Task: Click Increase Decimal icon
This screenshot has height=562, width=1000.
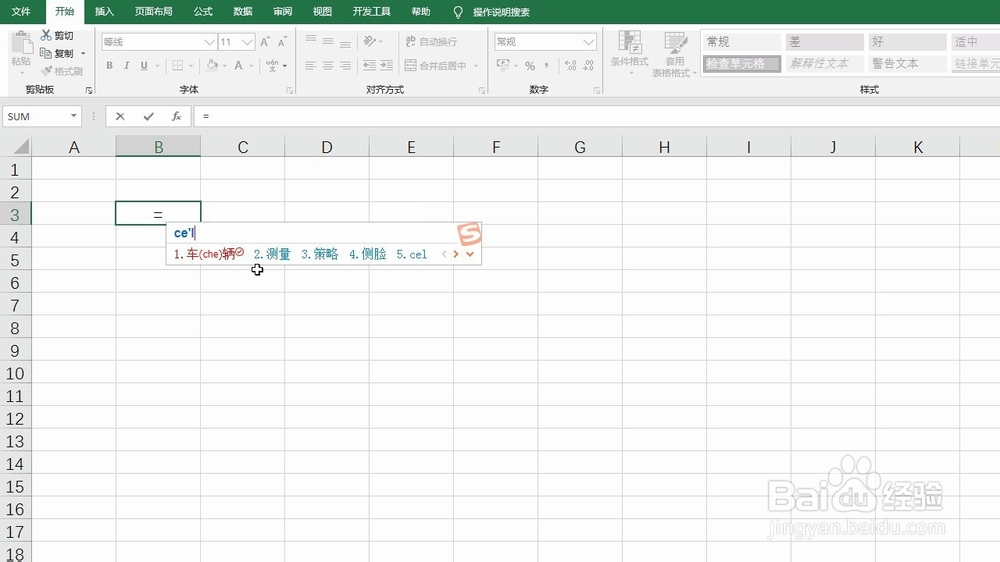Action: [x=571, y=65]
